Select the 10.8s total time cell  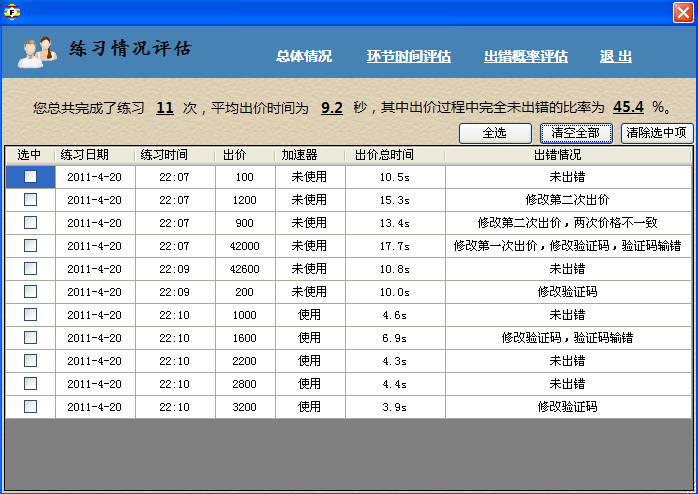[x=395, y=269]
